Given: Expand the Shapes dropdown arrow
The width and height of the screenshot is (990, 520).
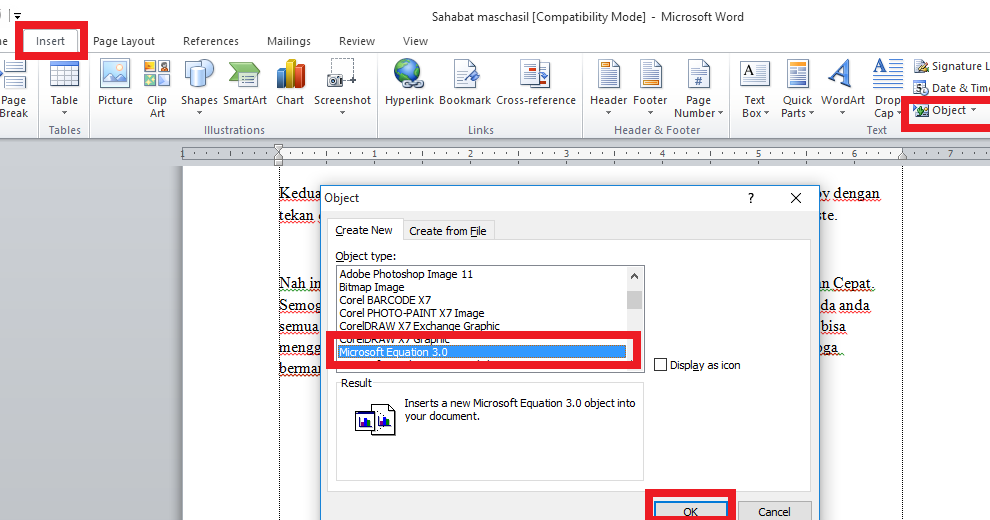Looking at the screenshot, I should pyautogui.click(x=200, y=113).
